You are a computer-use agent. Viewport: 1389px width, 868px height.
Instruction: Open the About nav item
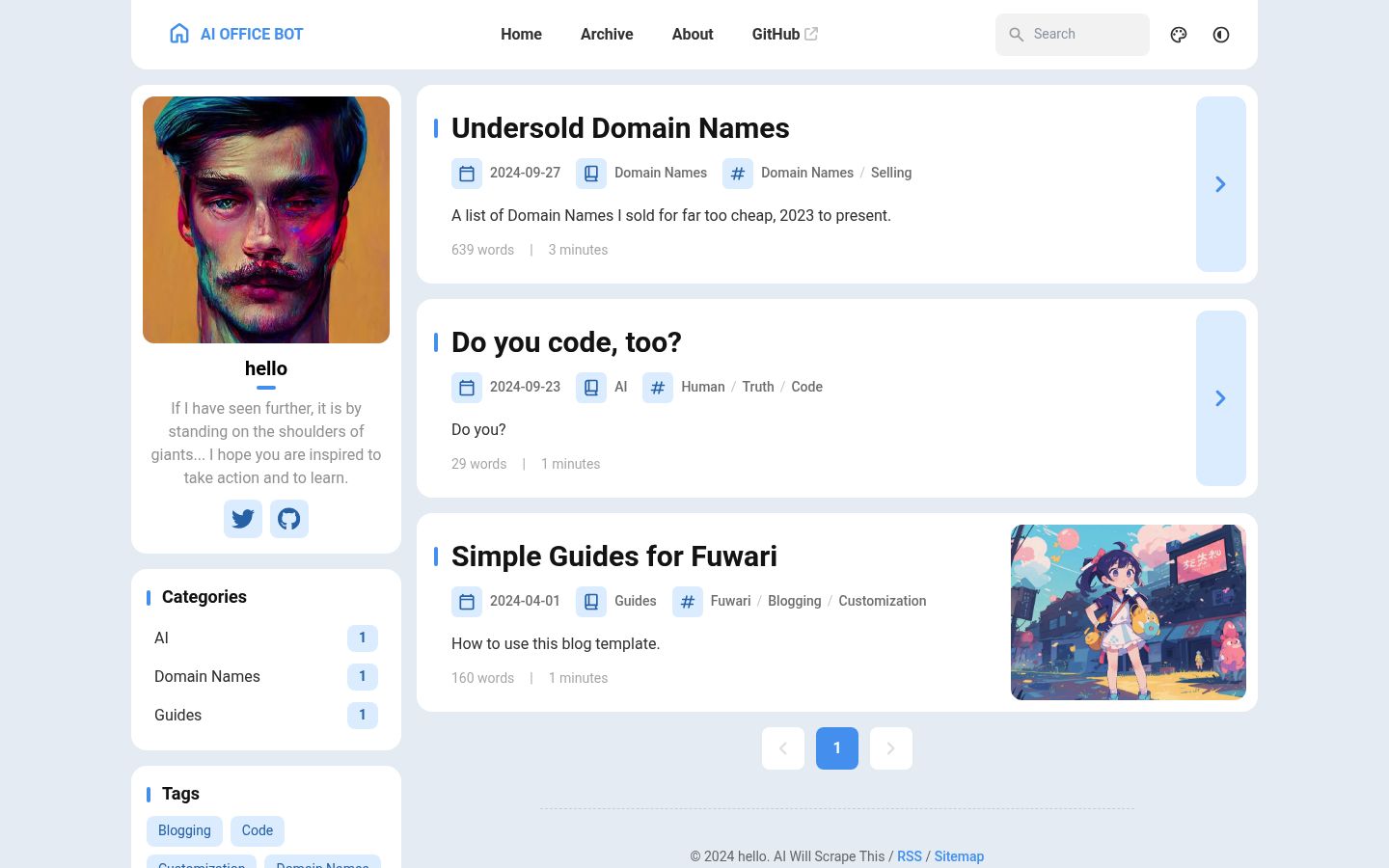693,35
